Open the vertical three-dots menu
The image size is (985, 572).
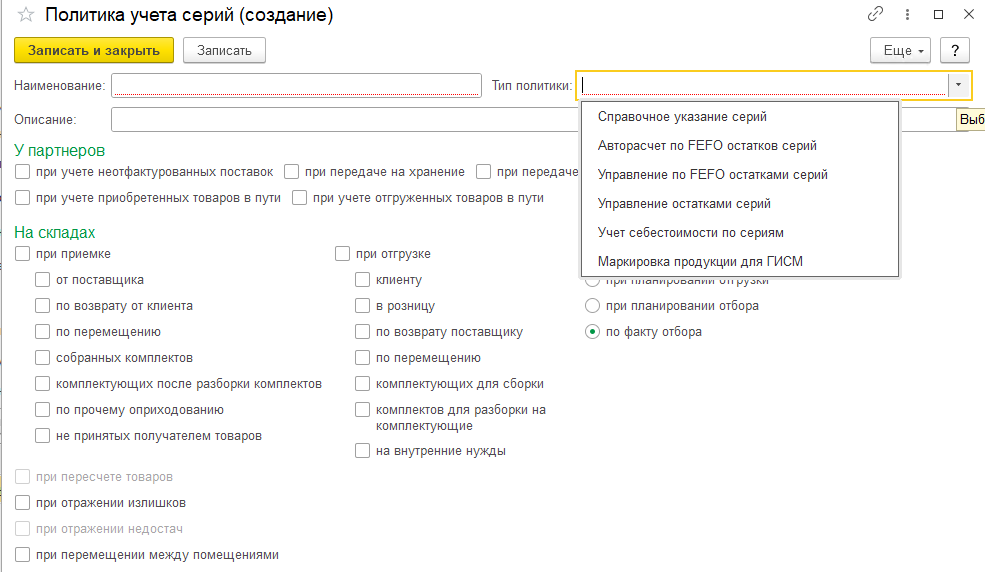(x=908, y=15)
